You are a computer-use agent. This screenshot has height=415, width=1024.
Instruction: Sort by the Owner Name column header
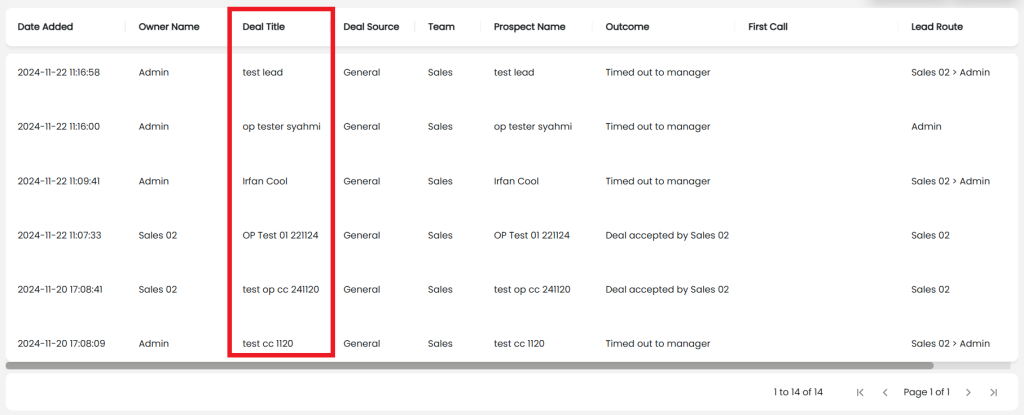(x=169, y=27)
